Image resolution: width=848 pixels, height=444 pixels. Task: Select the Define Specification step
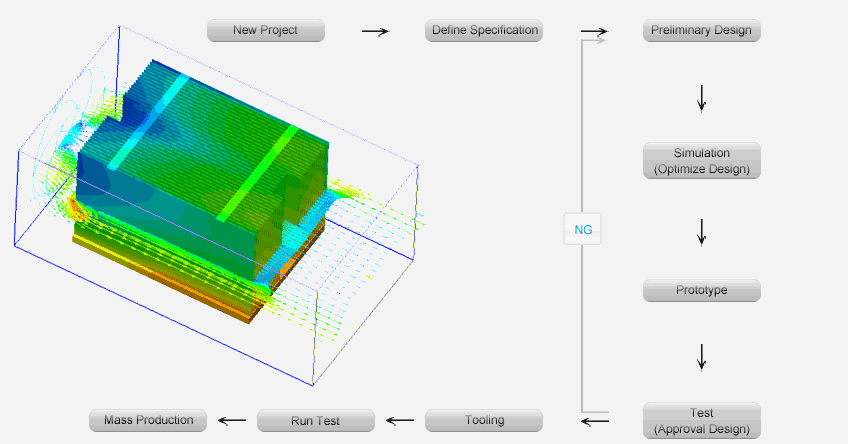pyautogui.click(x=483, y=30)
